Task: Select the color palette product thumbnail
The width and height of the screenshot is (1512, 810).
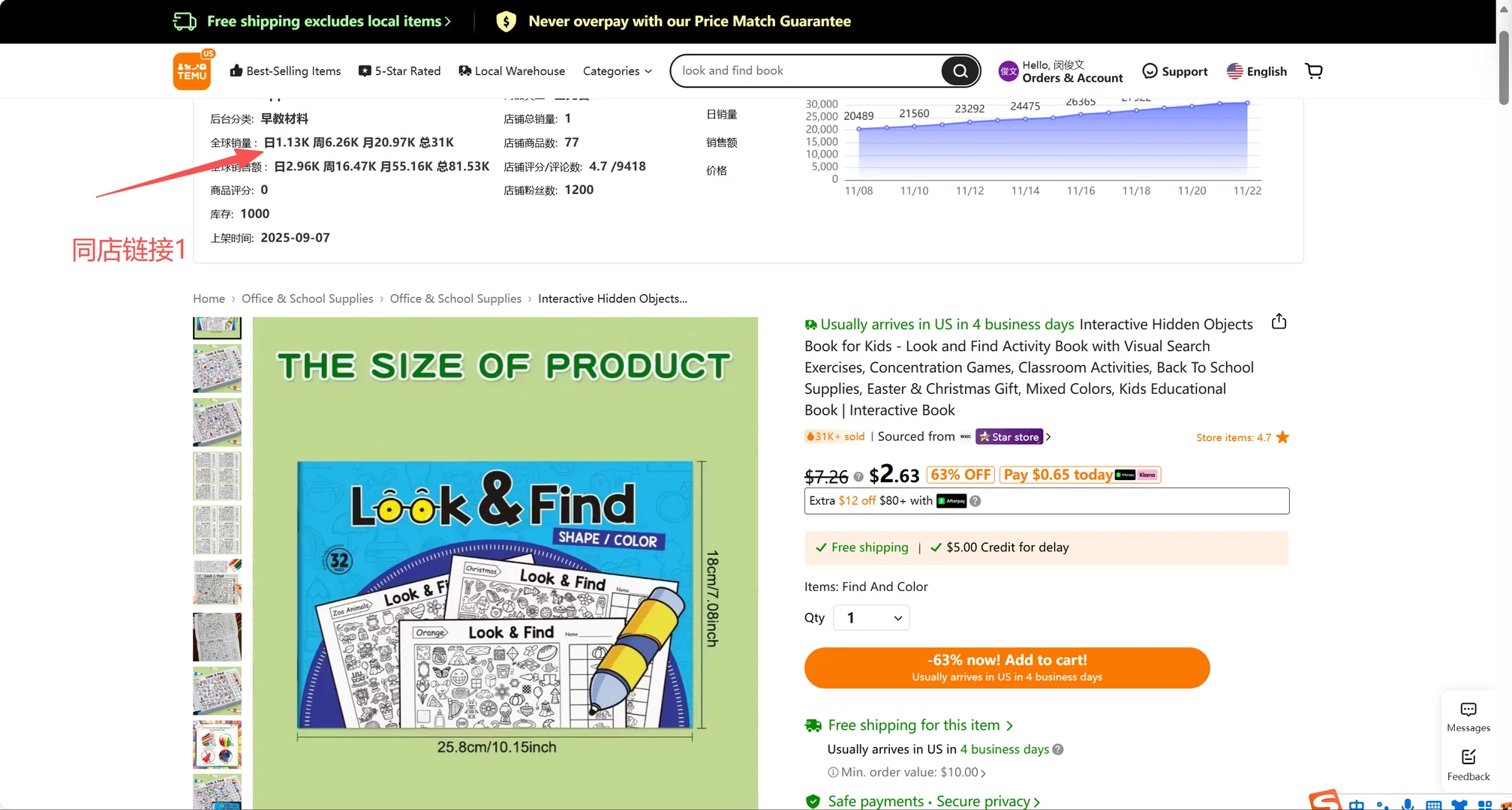Action: [217, 745]
